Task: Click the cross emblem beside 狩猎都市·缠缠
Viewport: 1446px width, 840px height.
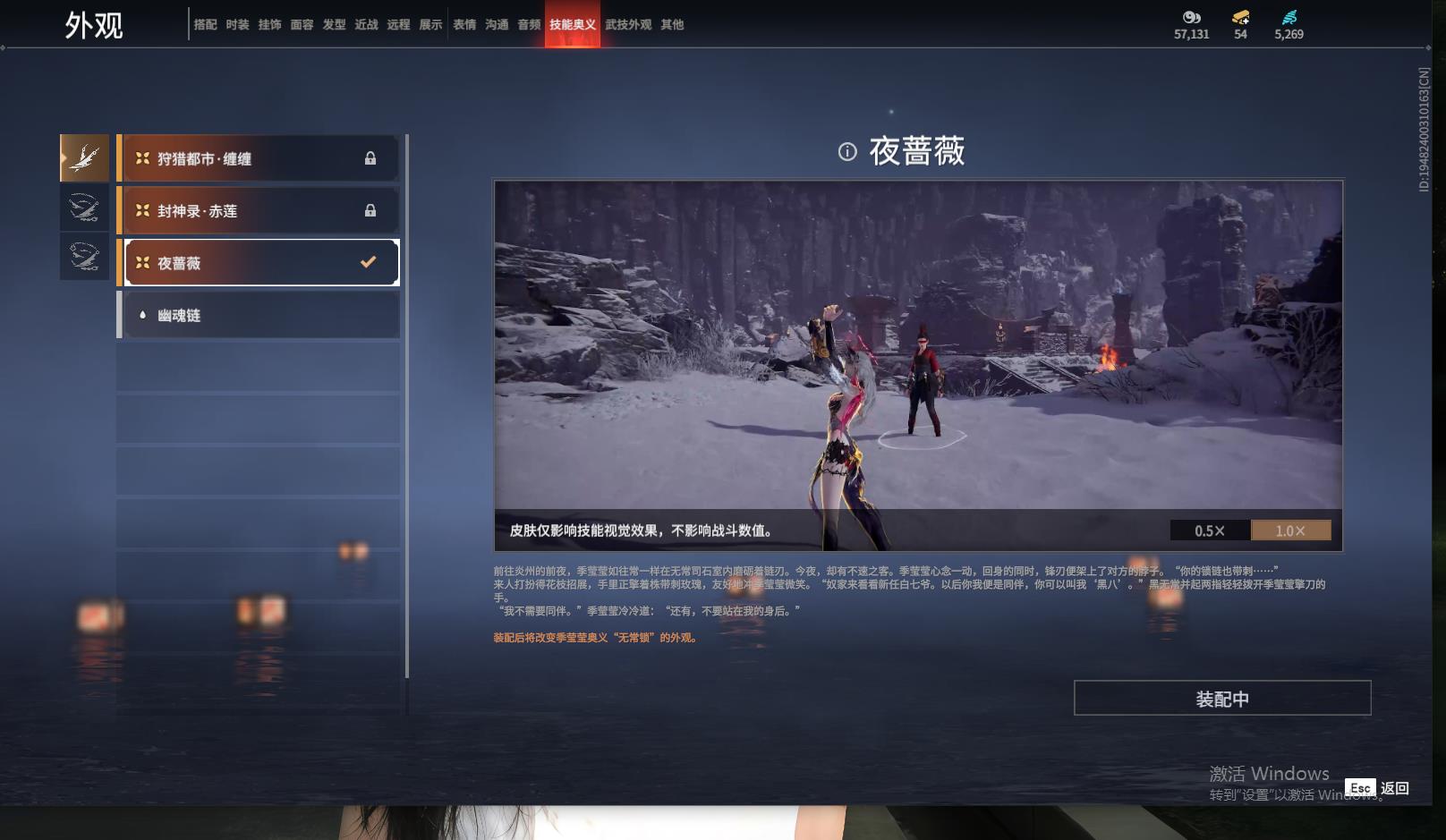Action: click(142, 158)
